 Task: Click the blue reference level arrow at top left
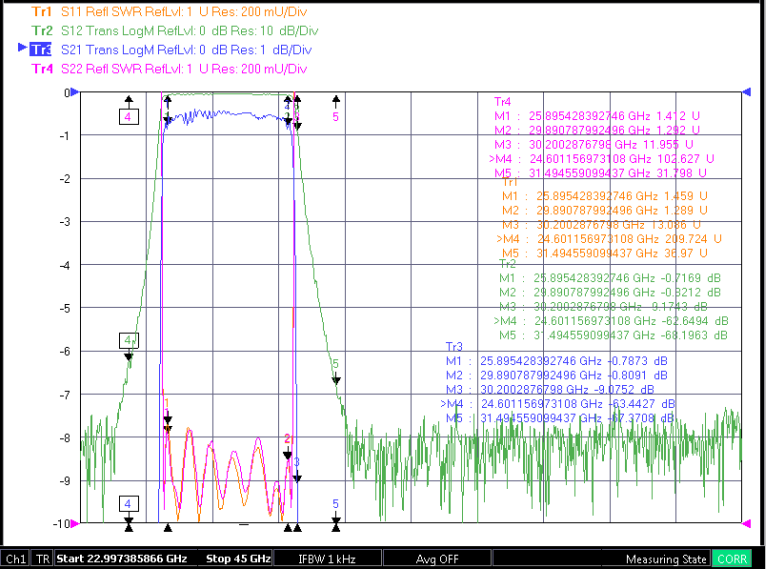click(75, 91)
